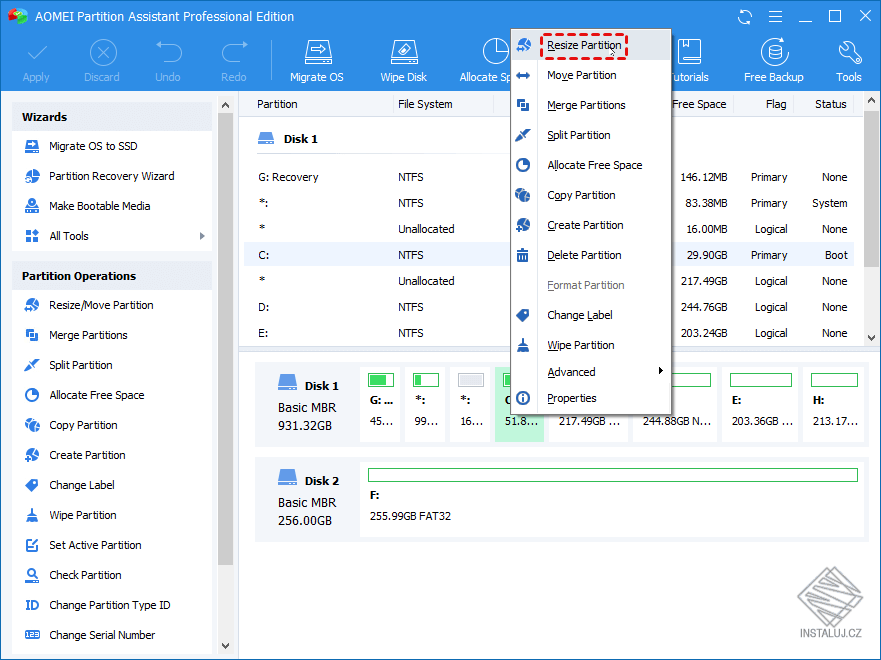
Task: Click the refresh icon in title bar
Action: pos(745,16)
